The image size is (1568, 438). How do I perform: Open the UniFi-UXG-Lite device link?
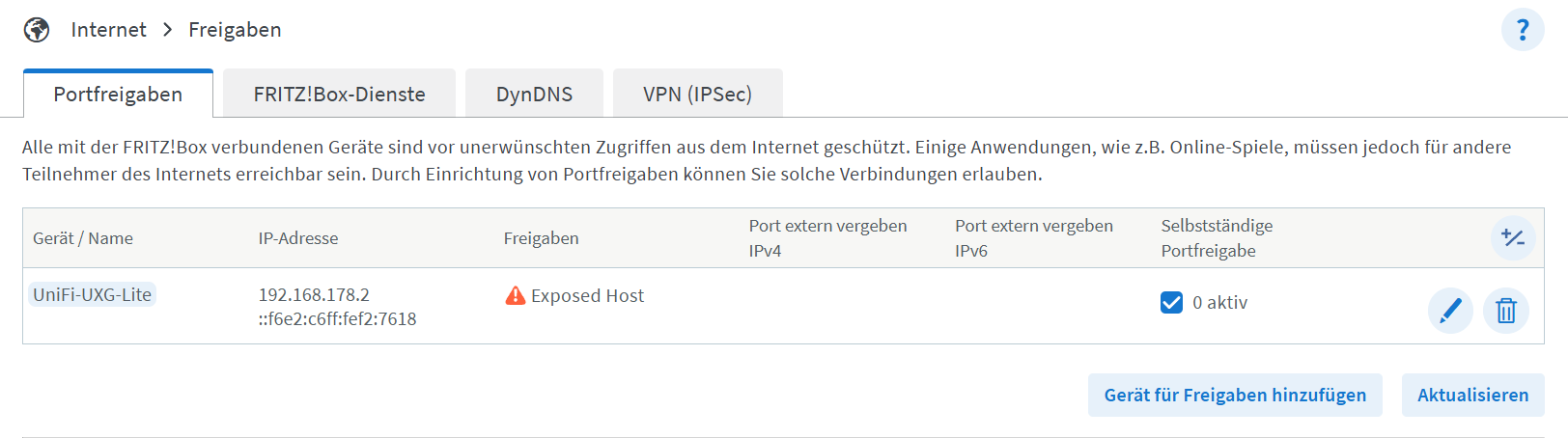(93, 294)
